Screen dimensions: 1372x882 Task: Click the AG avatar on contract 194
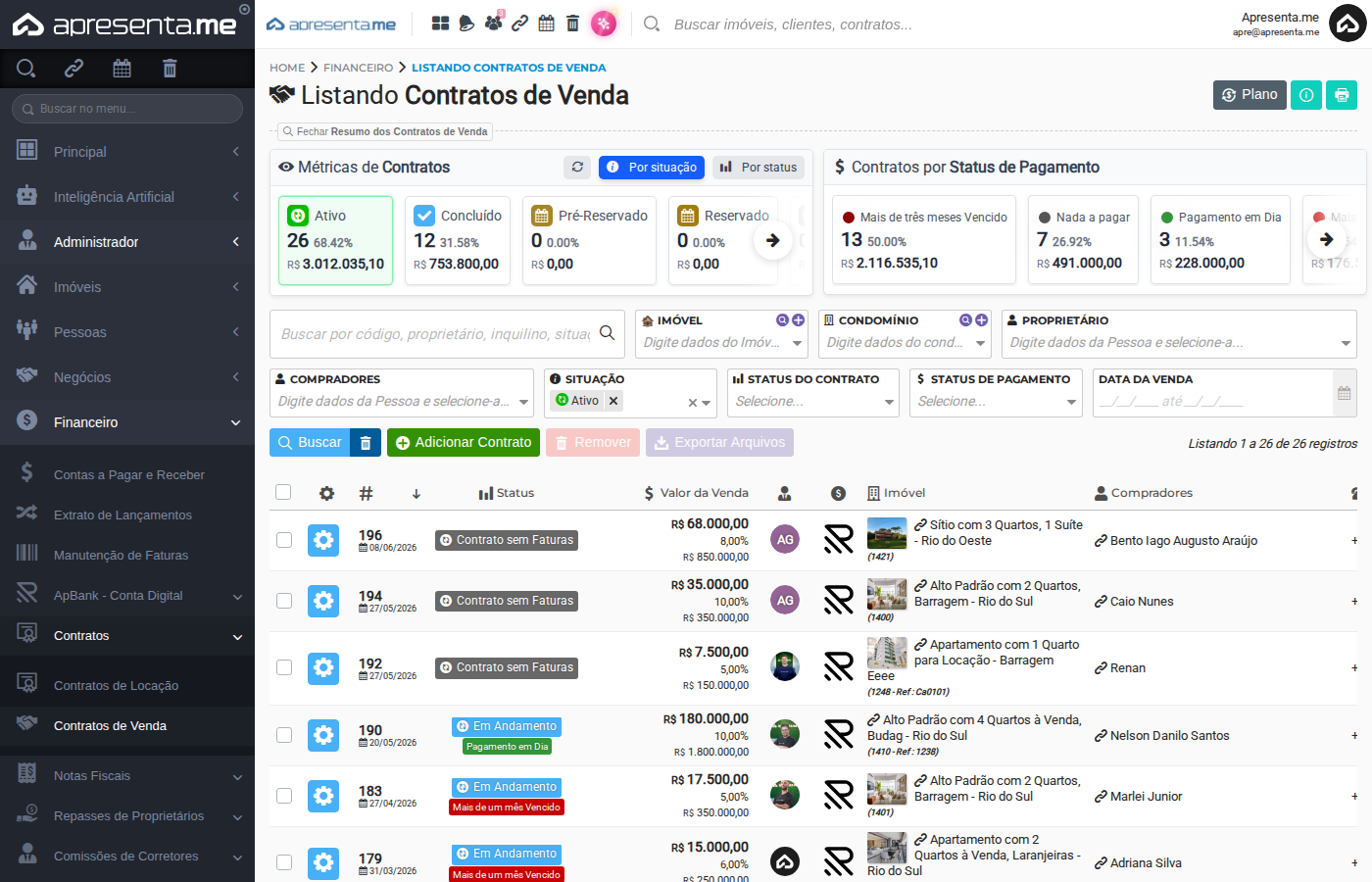785,600
